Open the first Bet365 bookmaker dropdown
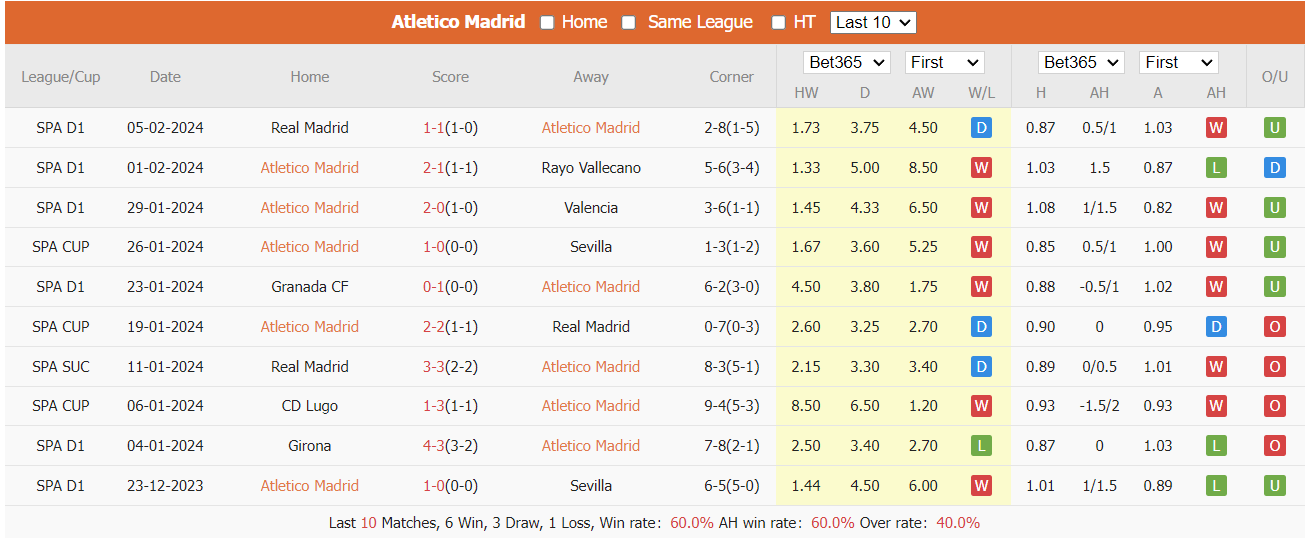Screen dimensions: 1307x538 (x=847, y=62)
